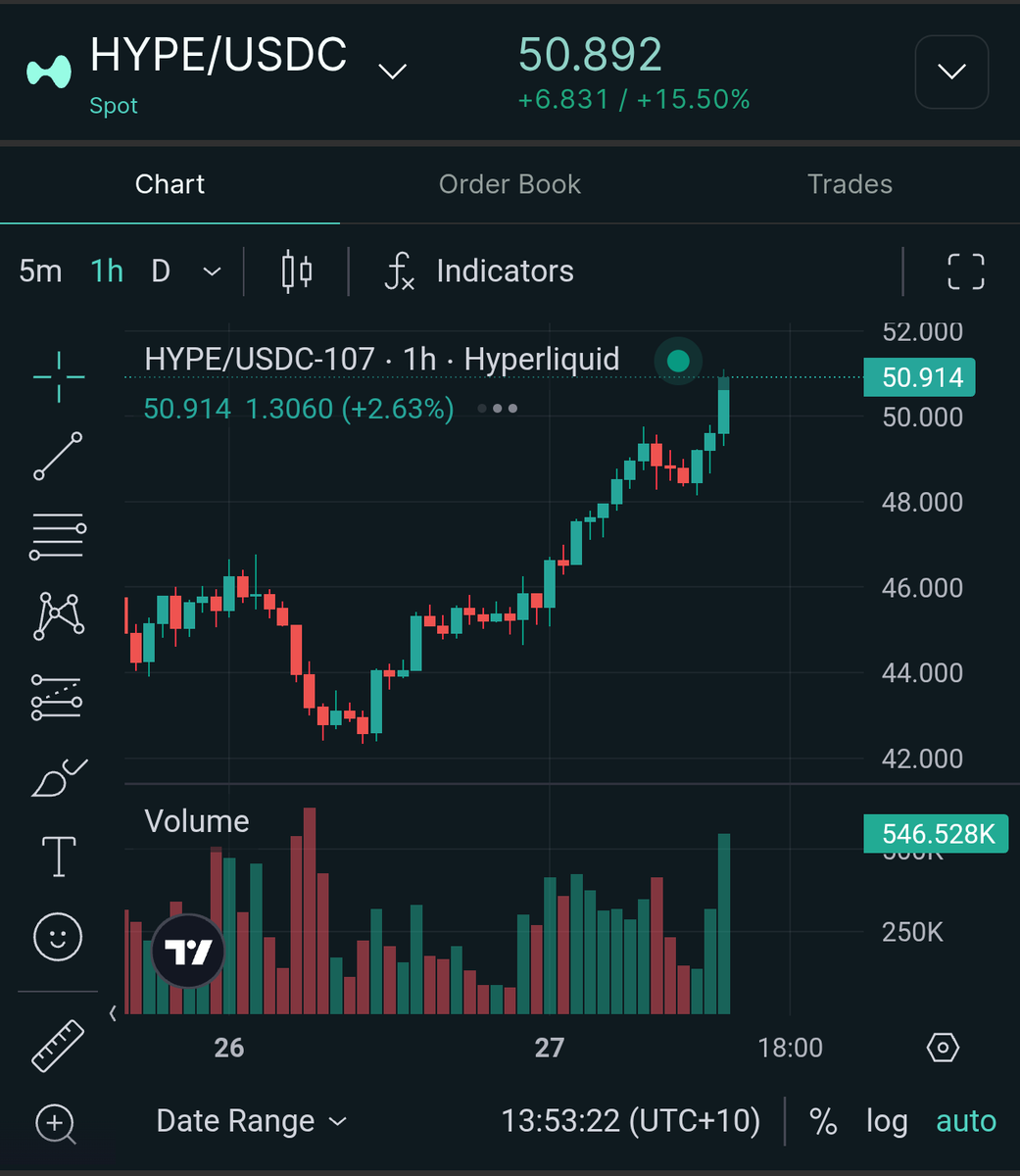Open the forecasting and measurement tools

(57, 697)
